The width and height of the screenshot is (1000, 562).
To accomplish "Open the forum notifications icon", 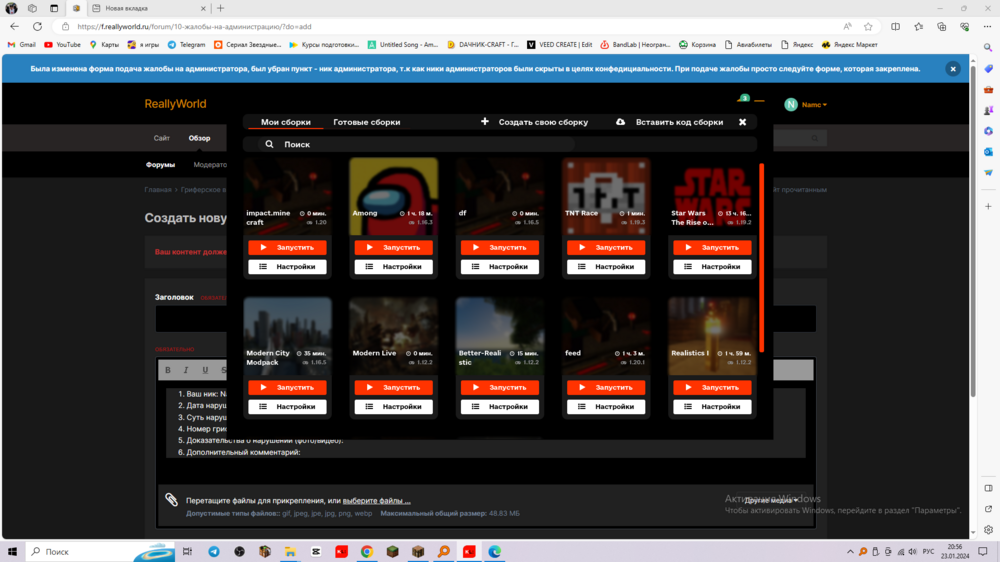I will [743, 100].
